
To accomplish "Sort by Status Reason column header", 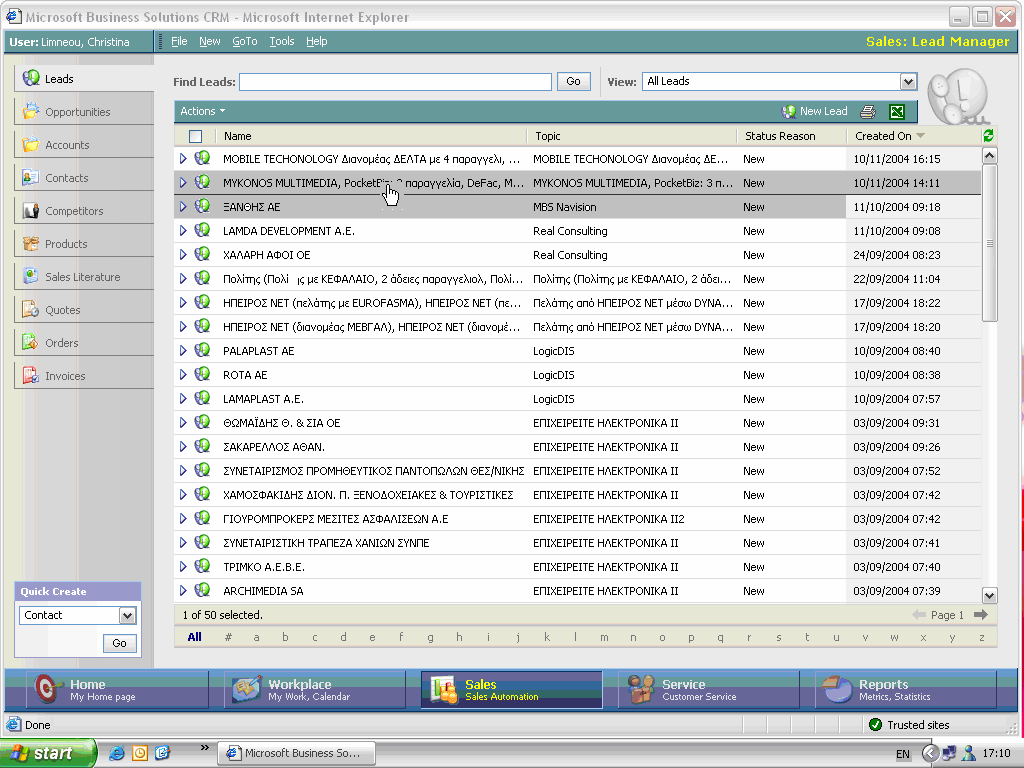I will 791,136.
